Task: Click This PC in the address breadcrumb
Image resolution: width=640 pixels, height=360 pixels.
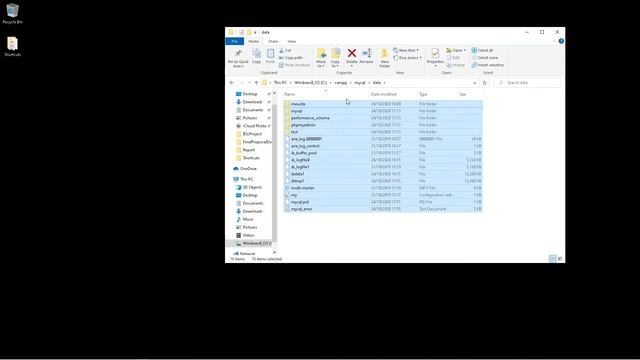Action: point(280,83)
